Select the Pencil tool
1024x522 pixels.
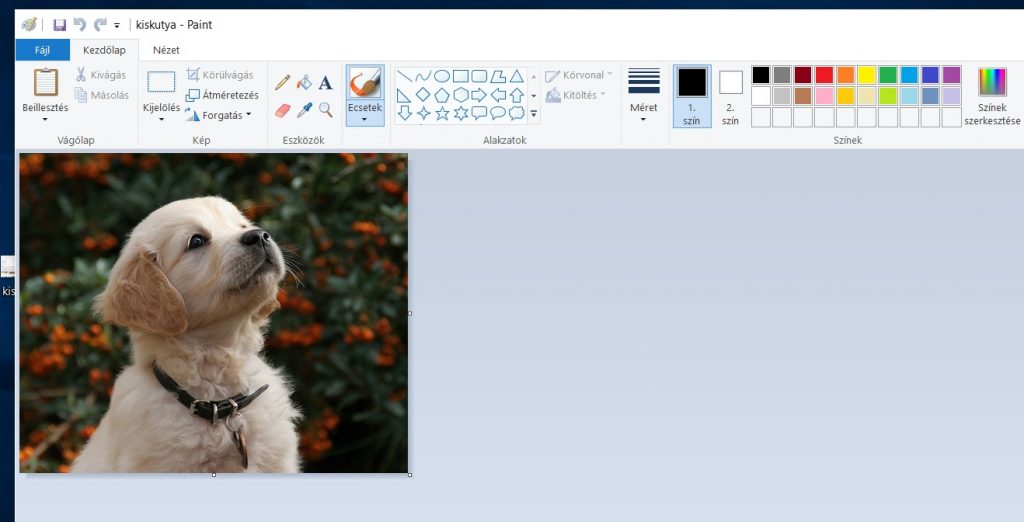(x=283, y=82)
